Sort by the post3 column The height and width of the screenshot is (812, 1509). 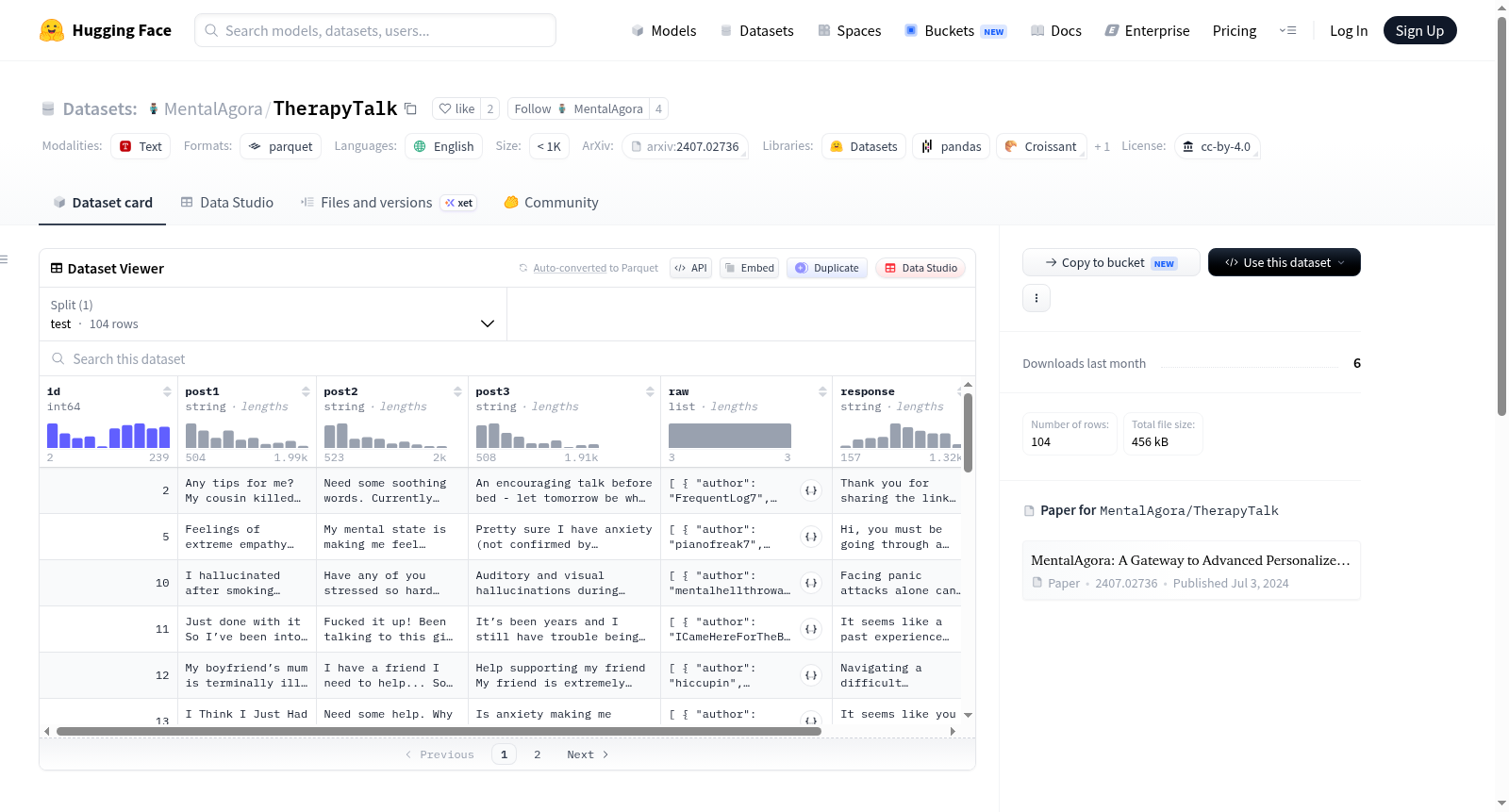650,391
